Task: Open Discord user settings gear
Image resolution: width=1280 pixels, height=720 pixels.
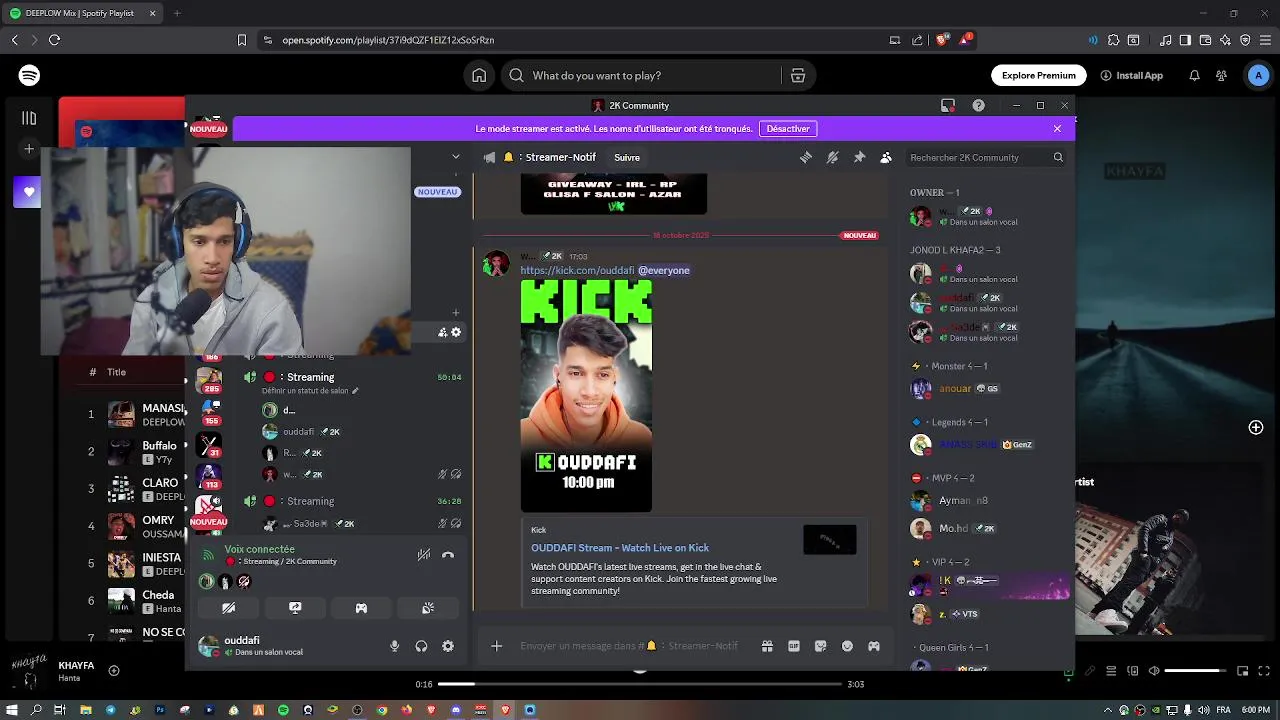Action: (448, 646)
